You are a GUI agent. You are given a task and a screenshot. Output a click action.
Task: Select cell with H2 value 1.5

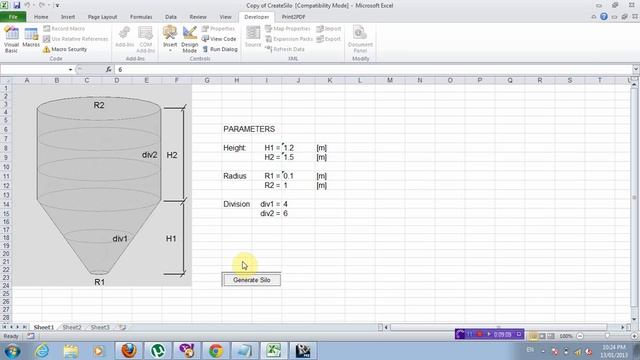298,157
